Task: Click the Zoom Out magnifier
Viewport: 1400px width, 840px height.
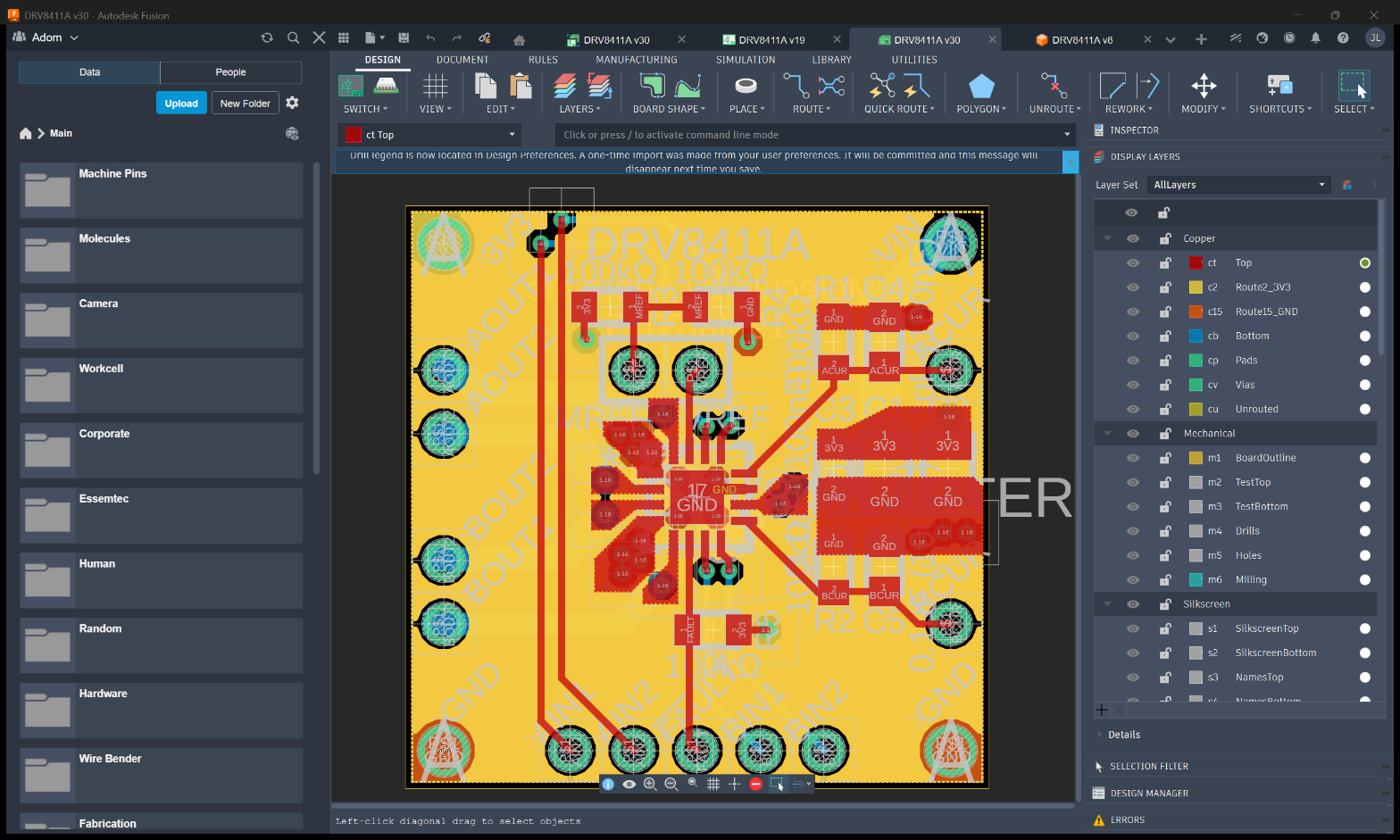Action: [671, 784]
